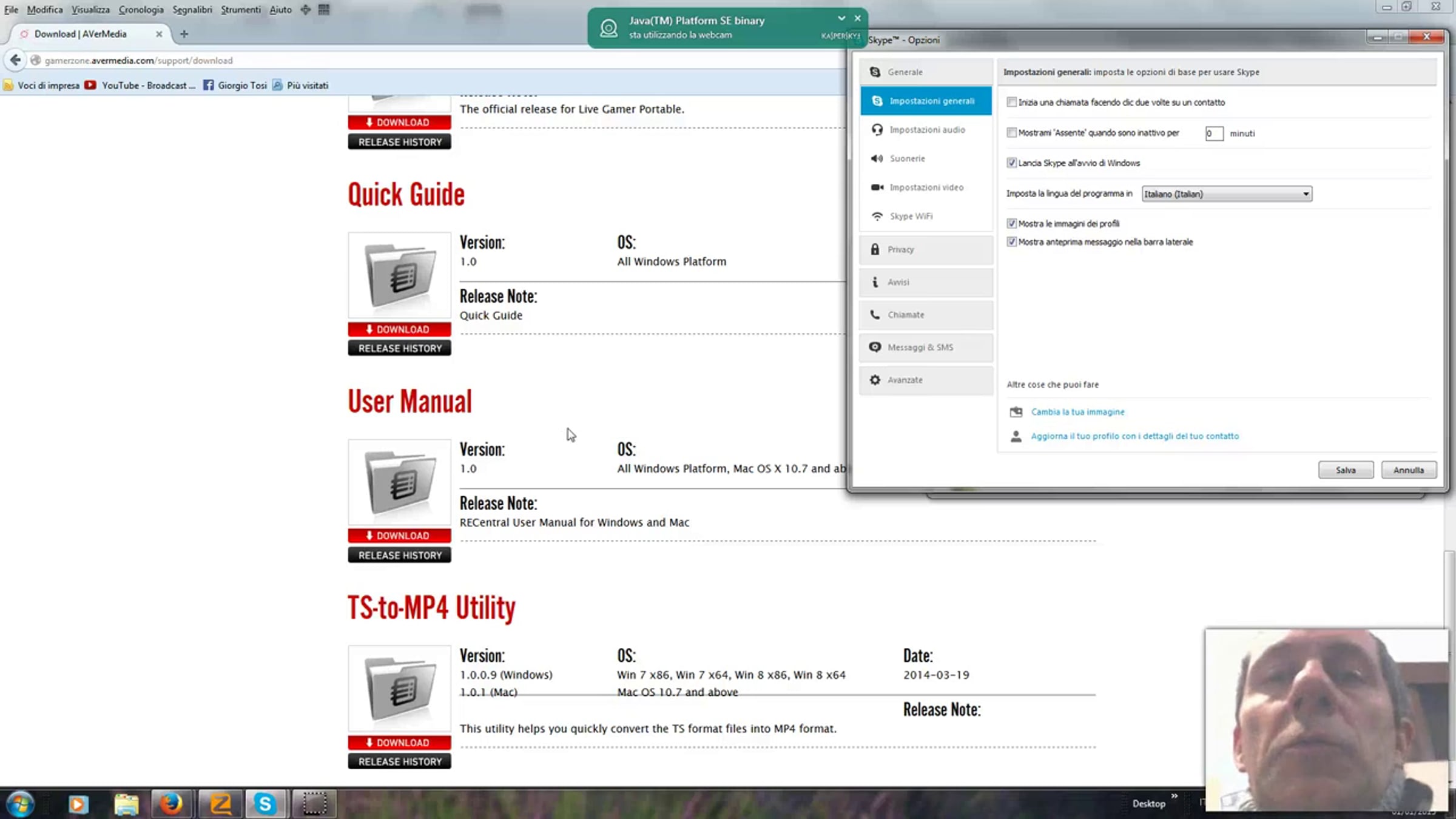Expand the Kaspersky webcam notification chevron
The image size is (1456, 819).
coord(841,18)
